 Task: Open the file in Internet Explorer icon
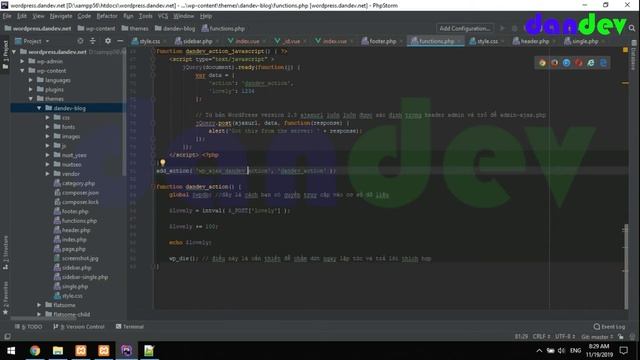tap(591, 63)
